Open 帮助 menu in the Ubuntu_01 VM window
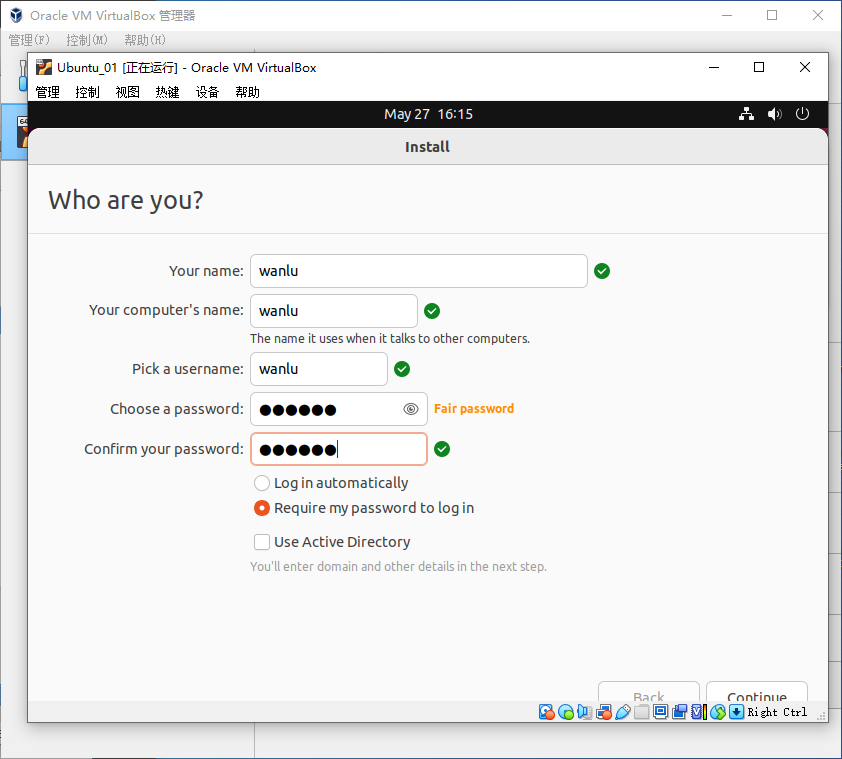The image size is (842, 759). [248, 92]
